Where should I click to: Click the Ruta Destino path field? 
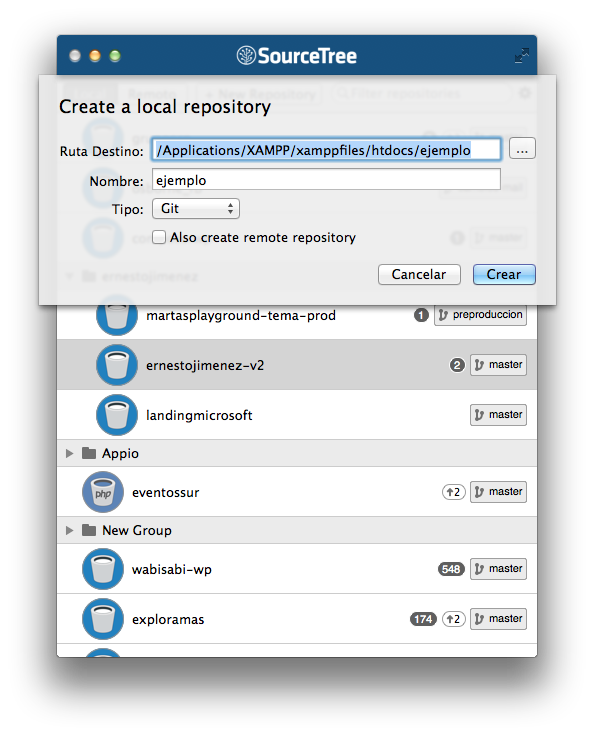click(x=326, y=150)
